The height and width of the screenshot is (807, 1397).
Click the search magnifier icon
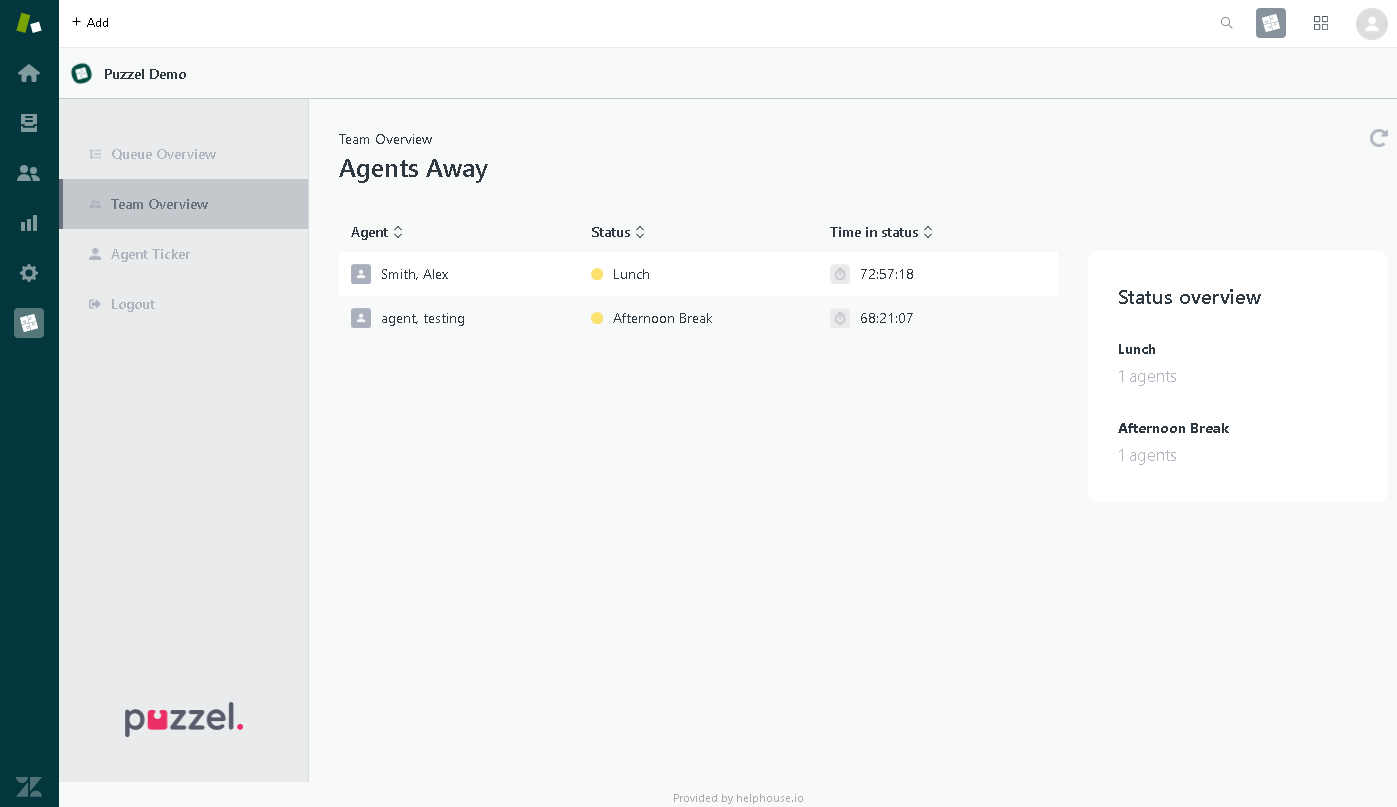pyautogui.click(x=1226, y=23)
